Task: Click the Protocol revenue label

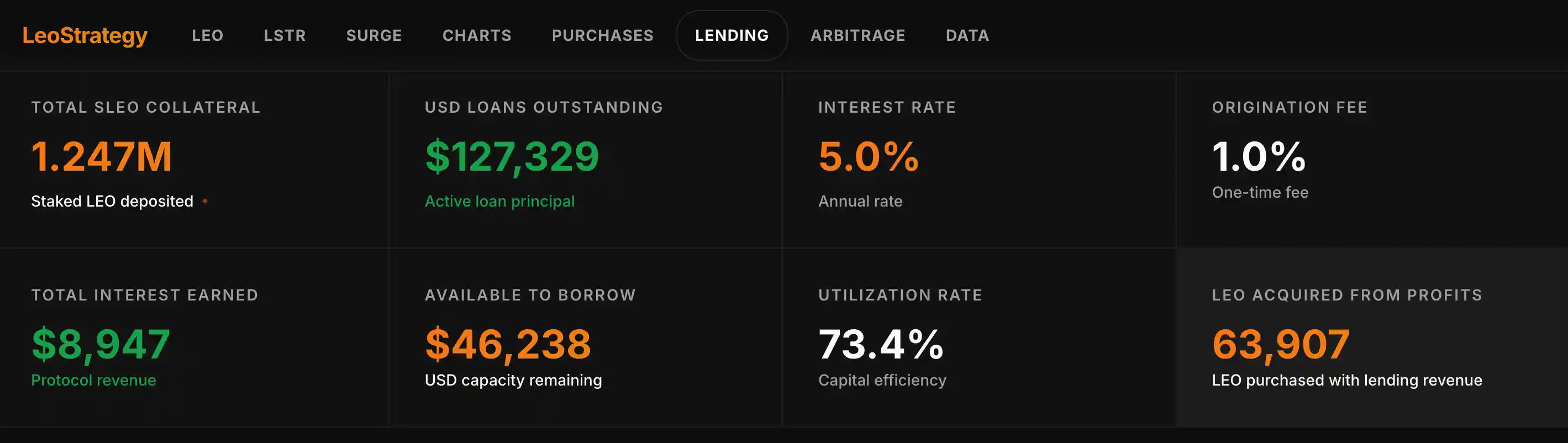Action: click(94, 379)
